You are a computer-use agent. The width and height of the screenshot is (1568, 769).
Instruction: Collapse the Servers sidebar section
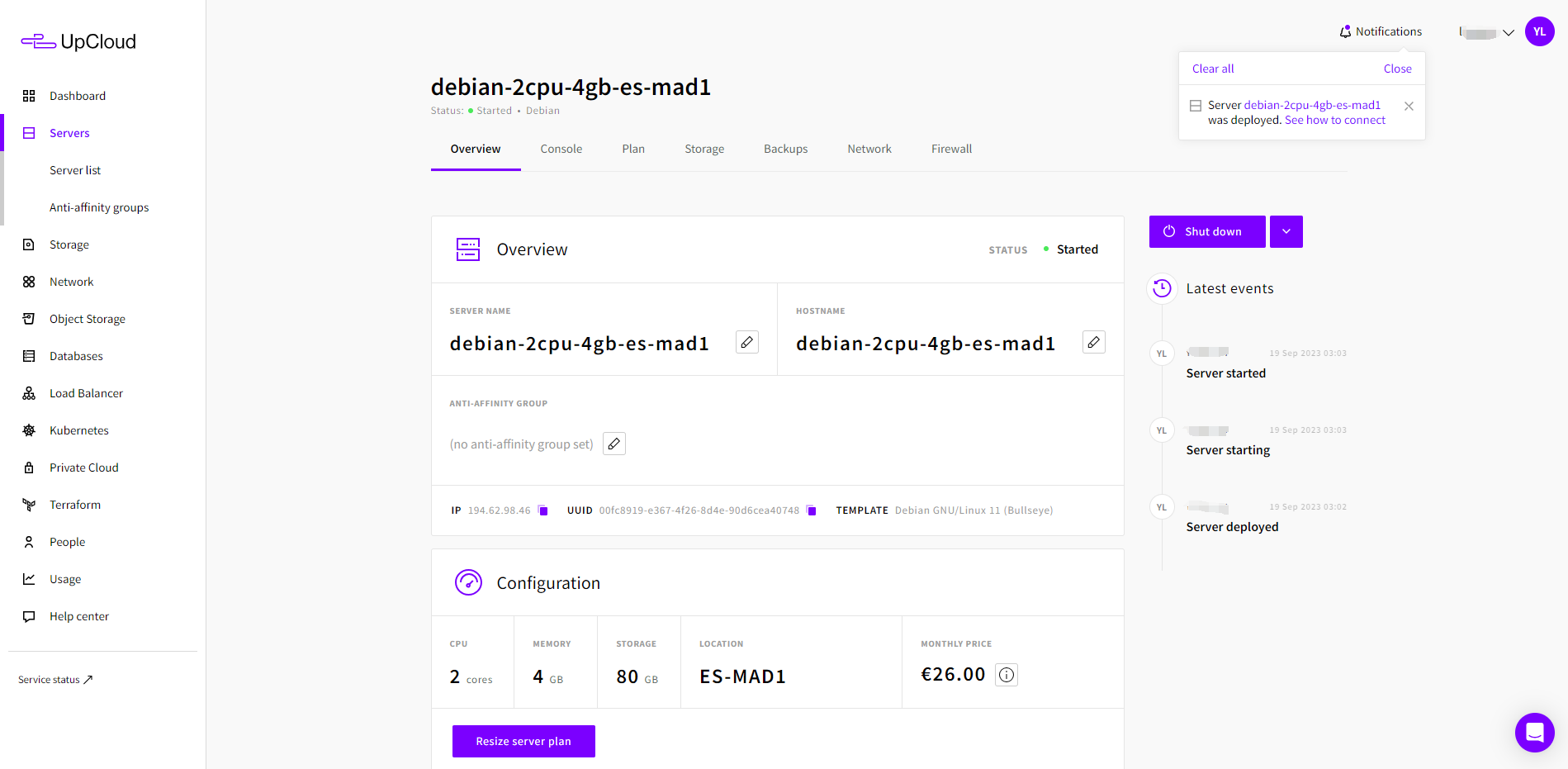pyautogui.click(x=69, y=133)
